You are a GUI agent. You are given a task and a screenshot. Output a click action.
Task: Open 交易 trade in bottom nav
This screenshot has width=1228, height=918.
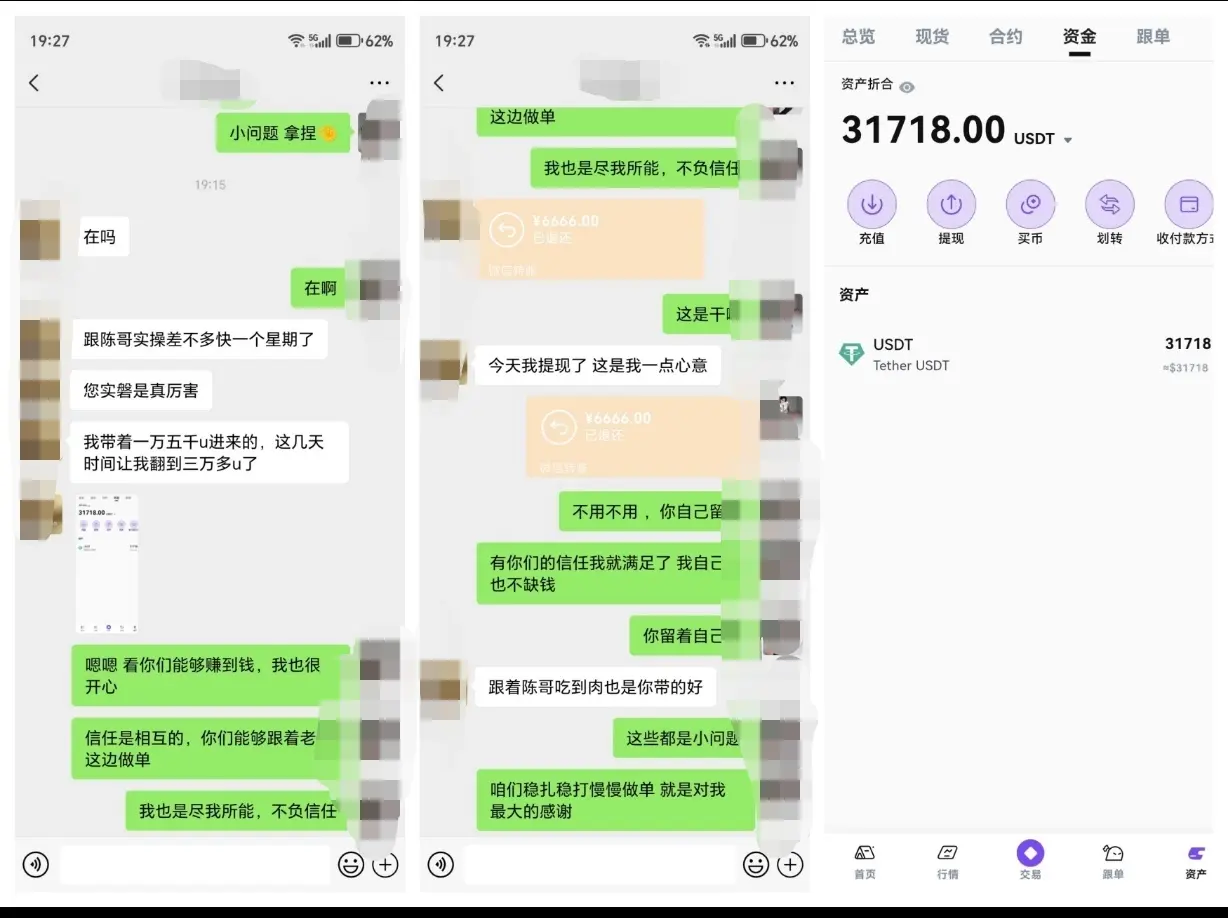[1030, 860]
